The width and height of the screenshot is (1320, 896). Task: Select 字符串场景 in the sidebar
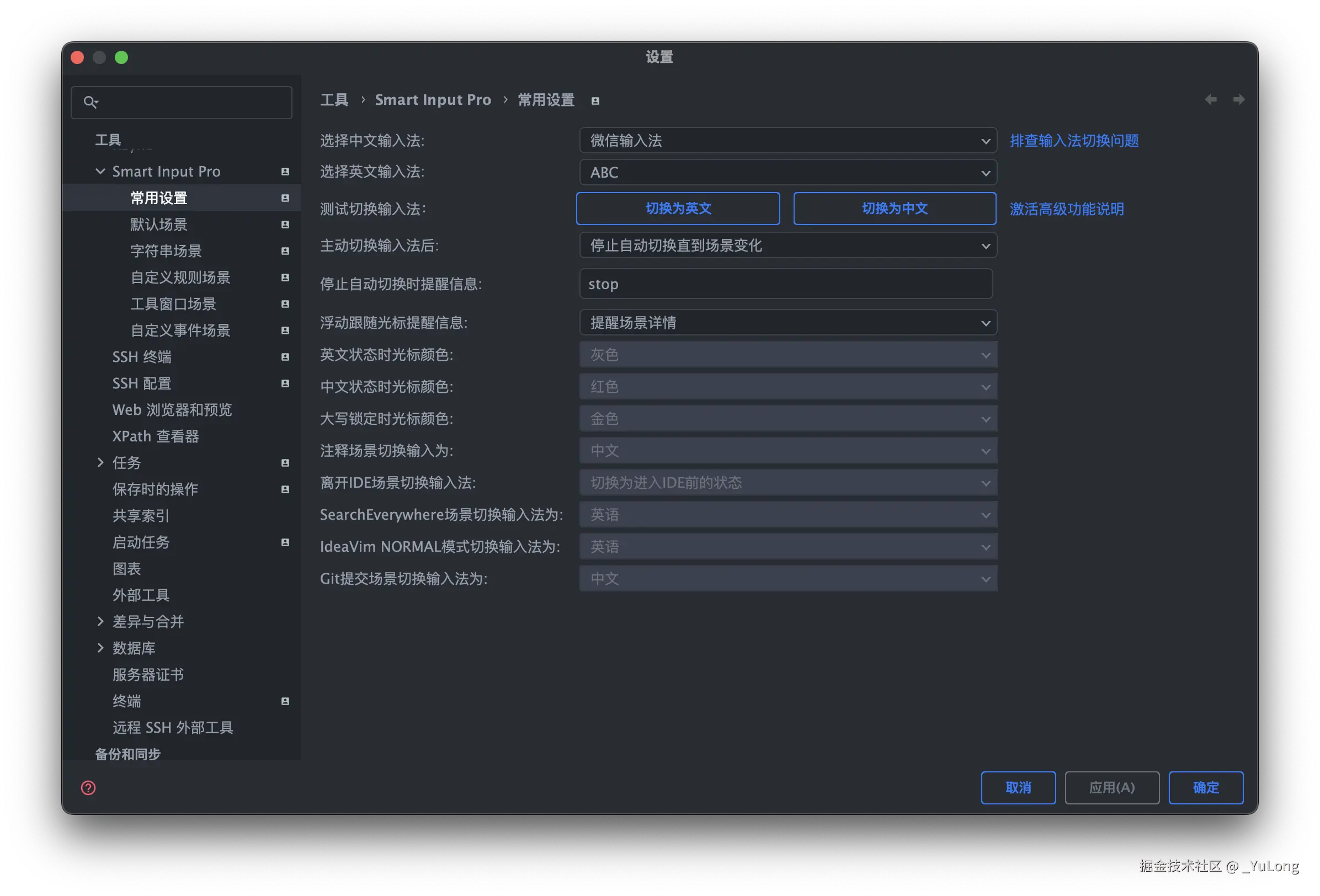[166, 251]
